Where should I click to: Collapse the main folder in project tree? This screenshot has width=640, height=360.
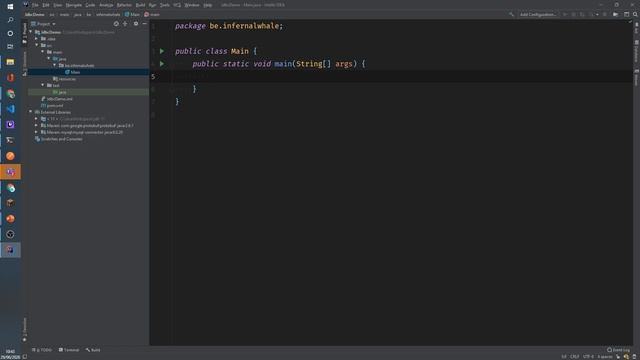pyautogui.click(x=43, y=52)
